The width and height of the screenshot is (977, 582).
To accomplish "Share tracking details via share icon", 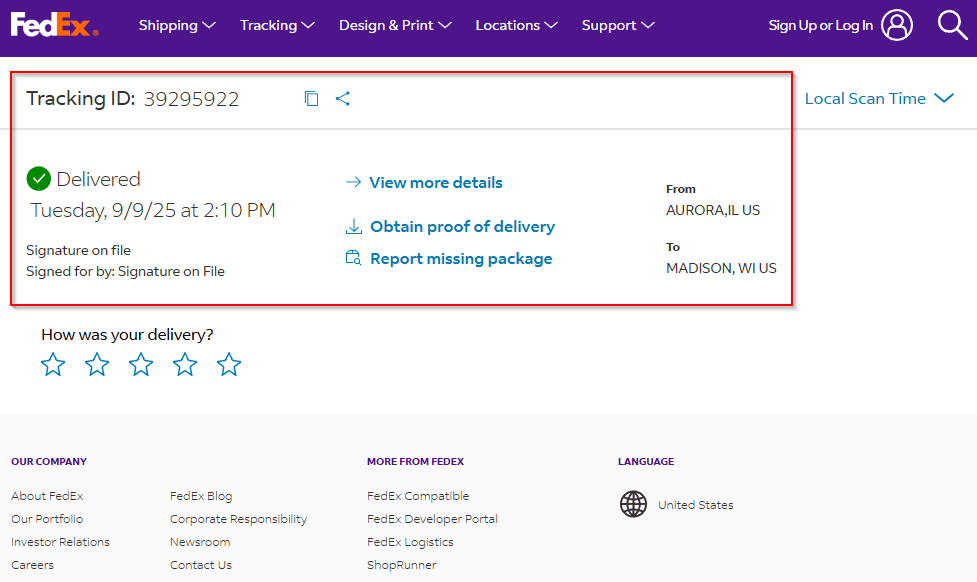I will [343, 98].
